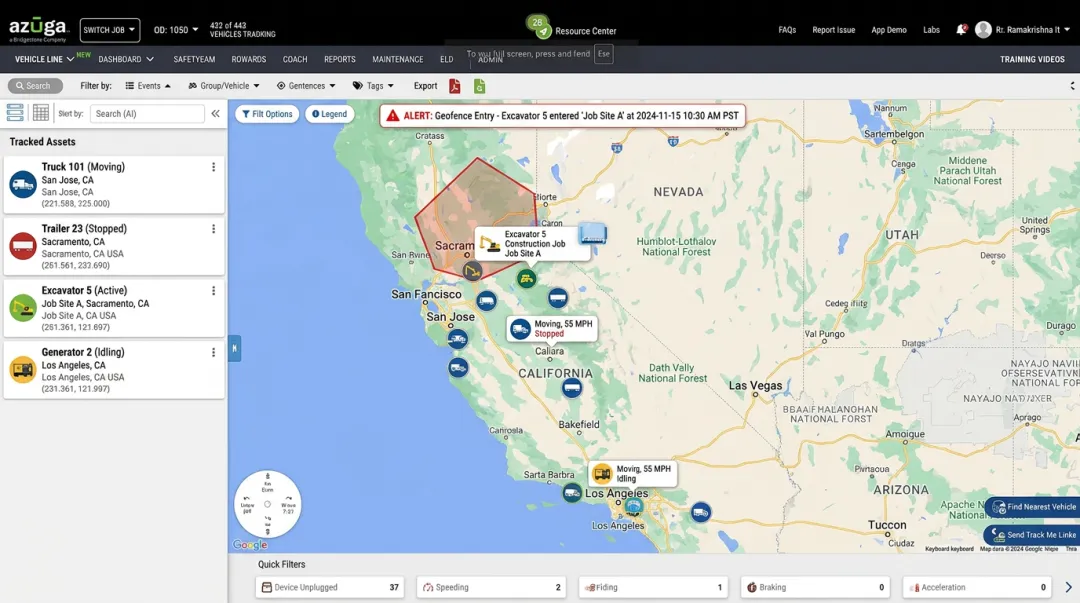This screenshot has width=1080, height=603.
Task: Expand the Dashboard menu
Action: click(x=126, y=59)
